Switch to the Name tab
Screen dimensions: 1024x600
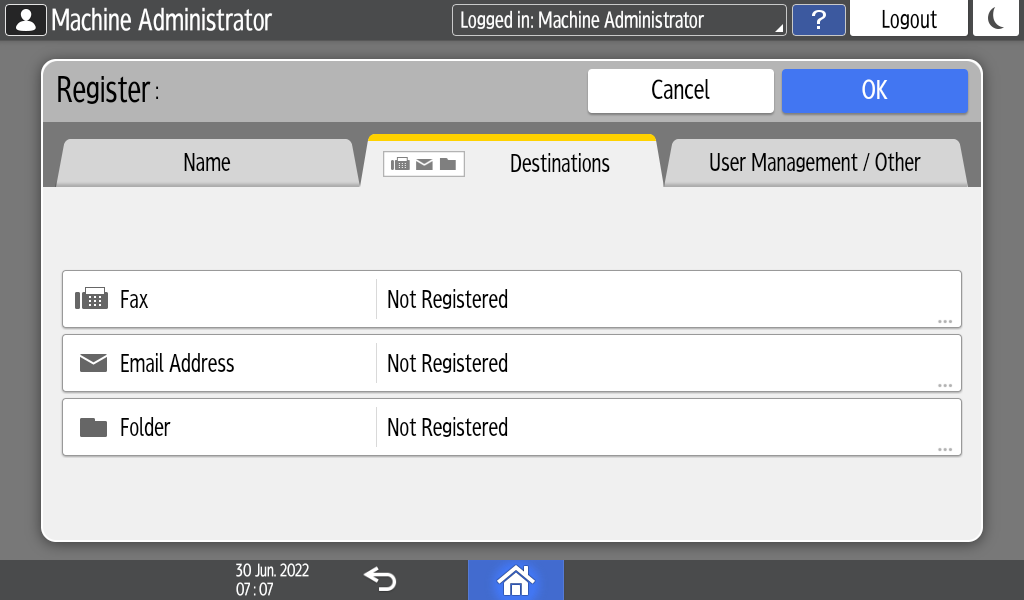point(206,163)
